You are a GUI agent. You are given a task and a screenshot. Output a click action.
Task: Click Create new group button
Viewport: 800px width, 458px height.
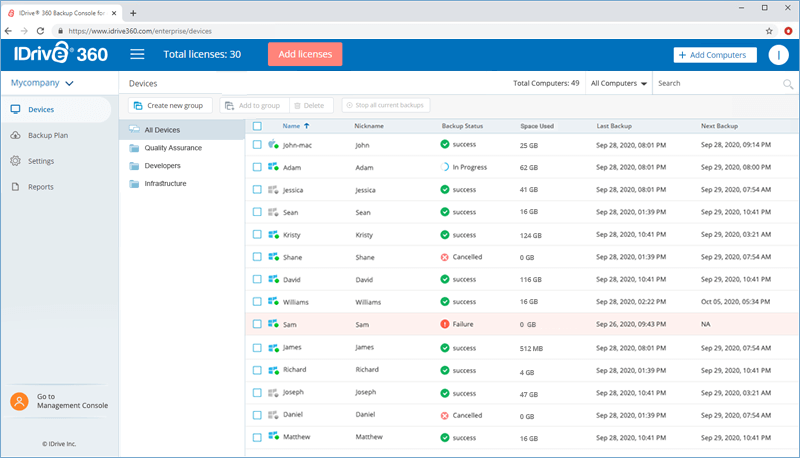[170, 106]
